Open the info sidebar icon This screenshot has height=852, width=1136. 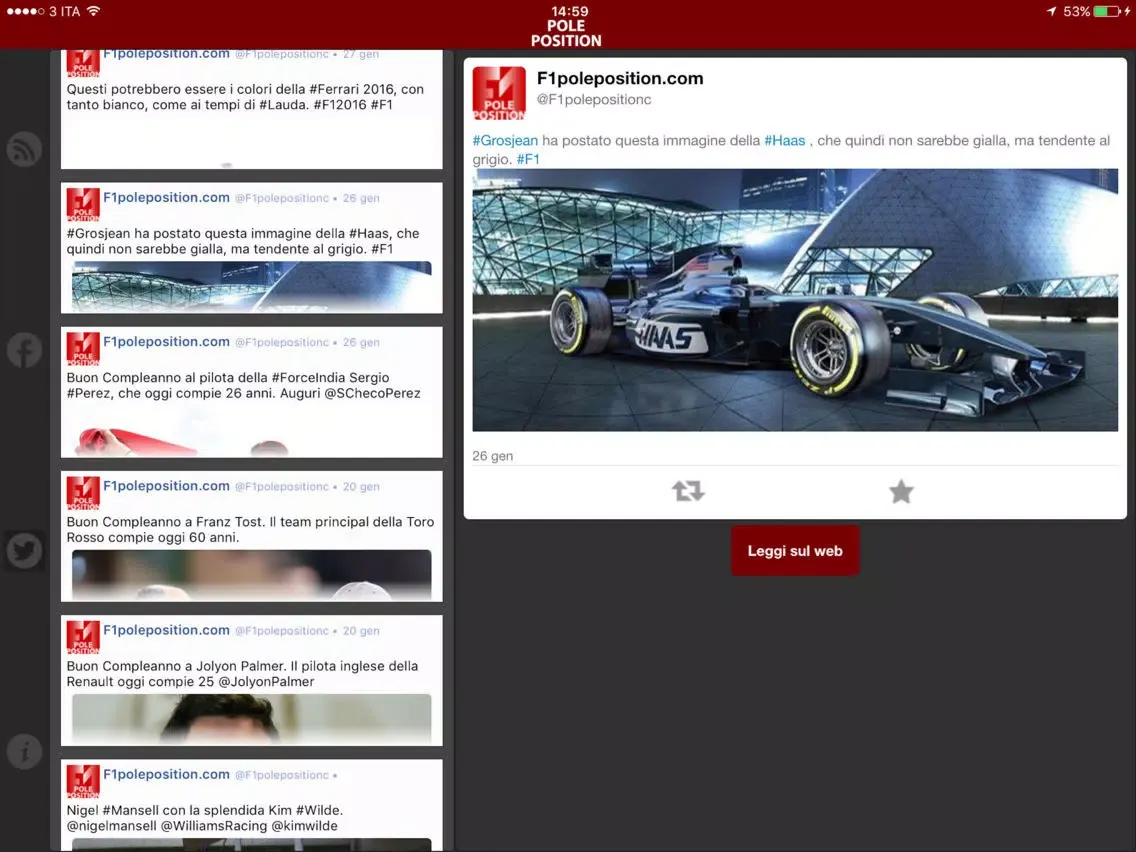(x=24, y=751)
